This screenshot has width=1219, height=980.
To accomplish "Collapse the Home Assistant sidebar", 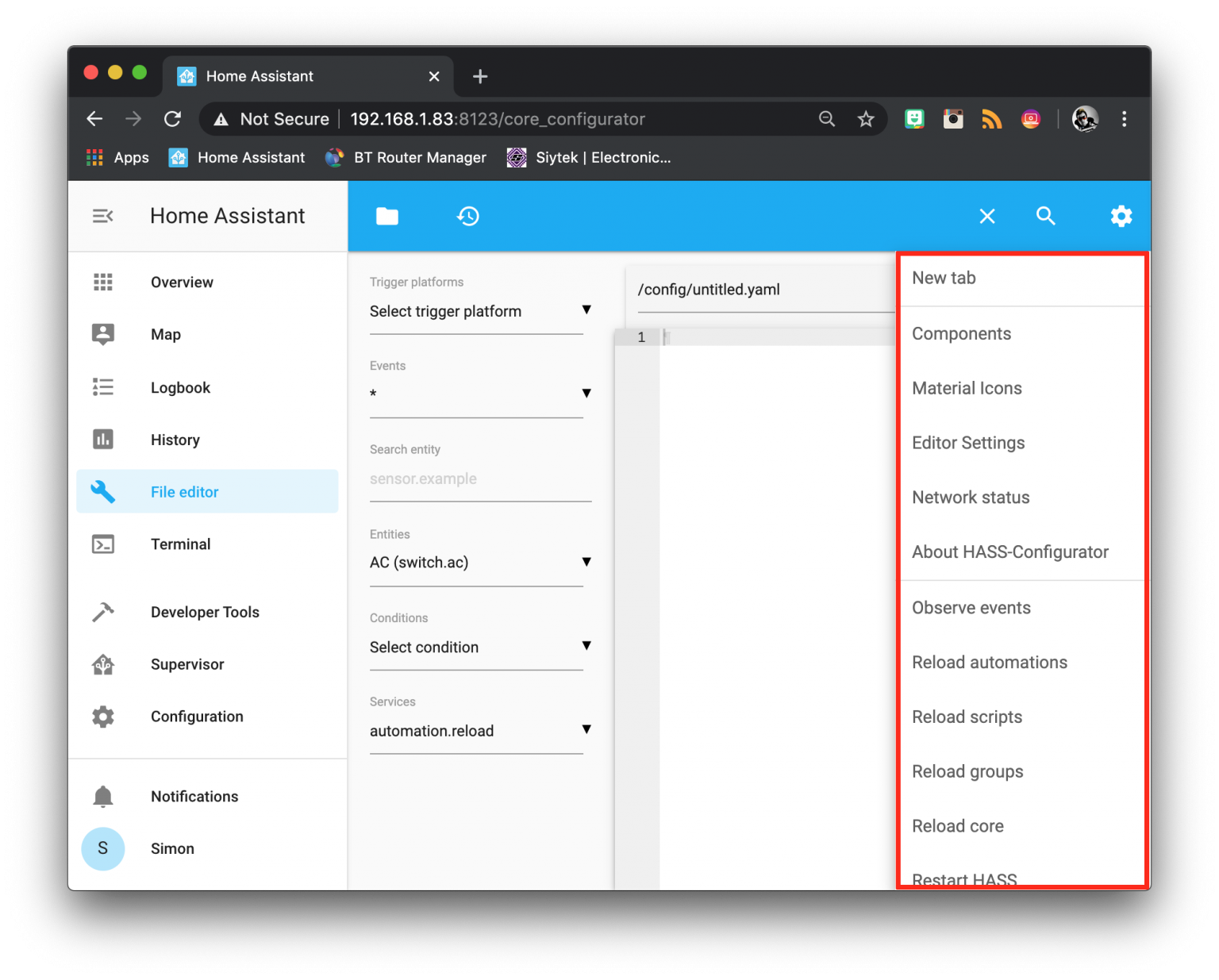I will click(102, 215).
